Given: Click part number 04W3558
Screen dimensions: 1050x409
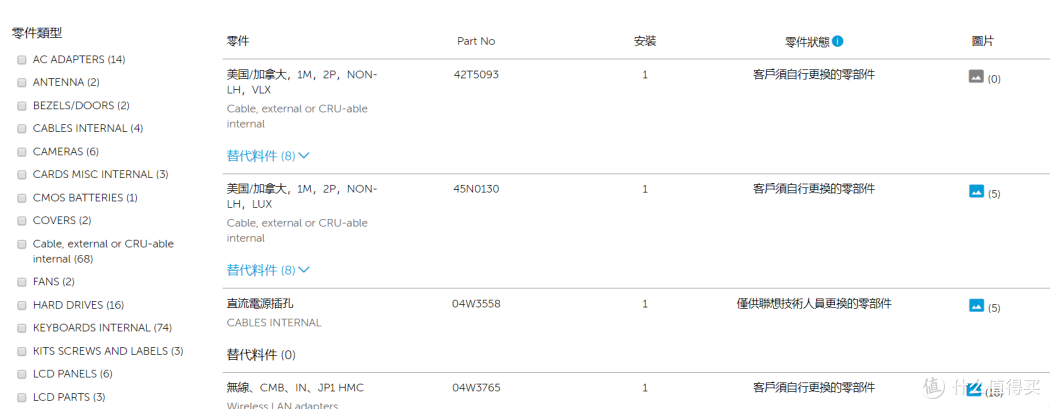Looking at the screenshot, I should [474, 303].
